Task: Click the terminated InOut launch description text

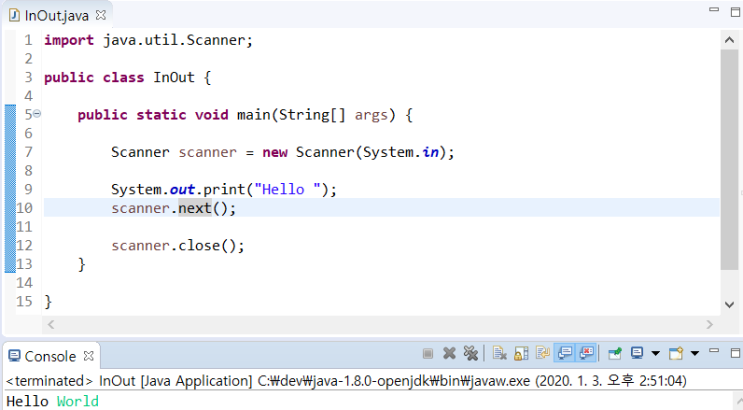Action: tap(346, 381)
